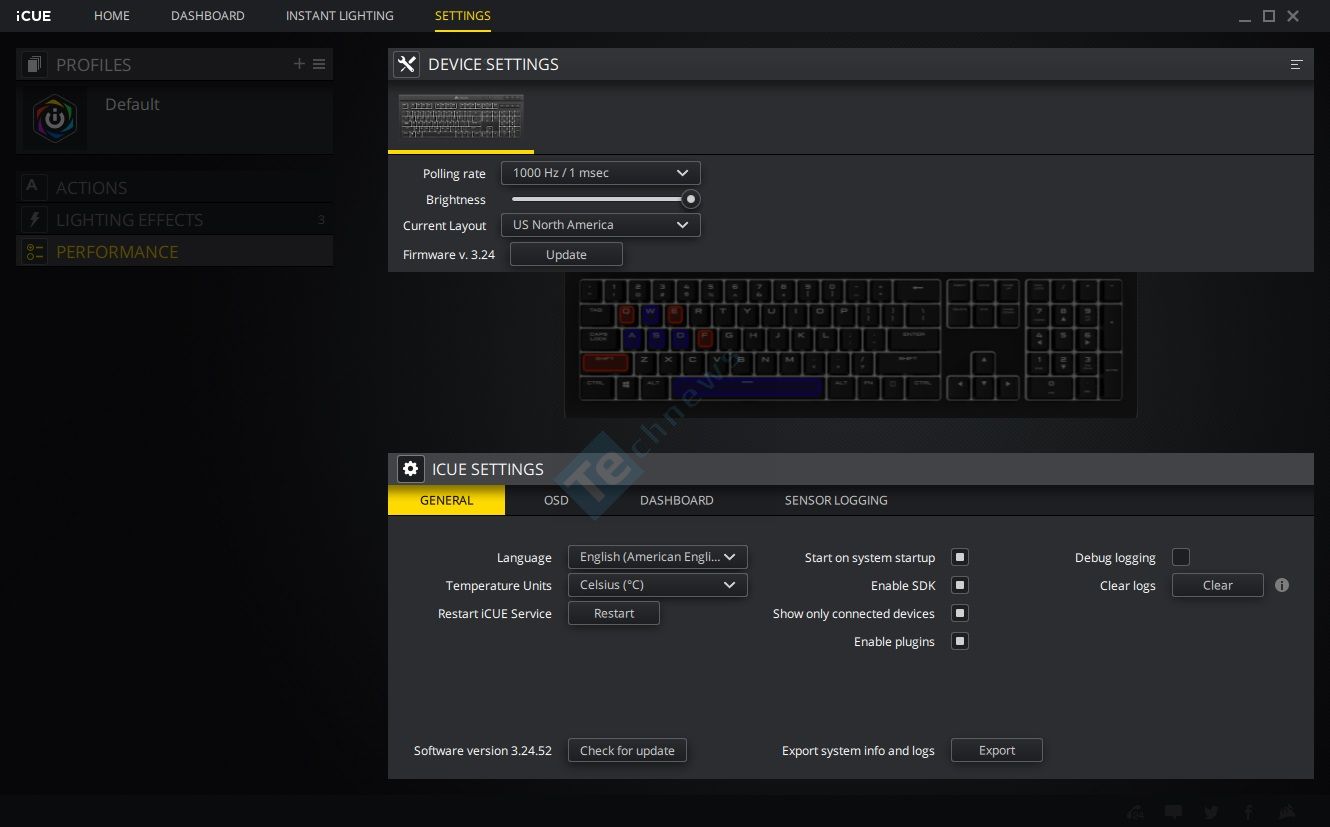Open the chat forum icon in footer

(x=1174, y=812)
